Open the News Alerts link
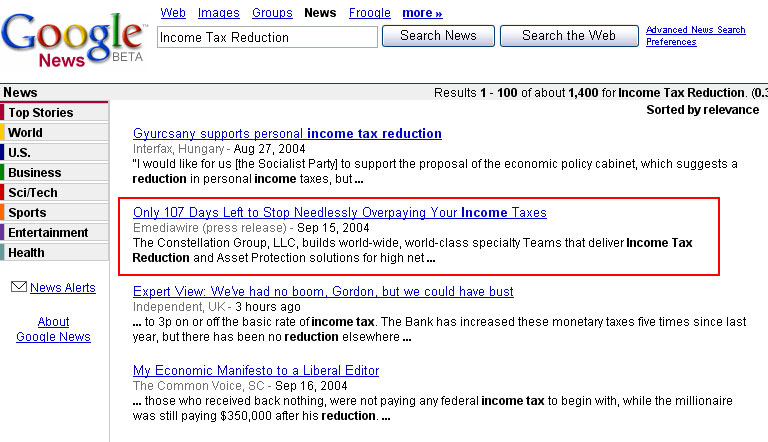The width and height of the screenshot is (768, 442). tap(63, 288)
